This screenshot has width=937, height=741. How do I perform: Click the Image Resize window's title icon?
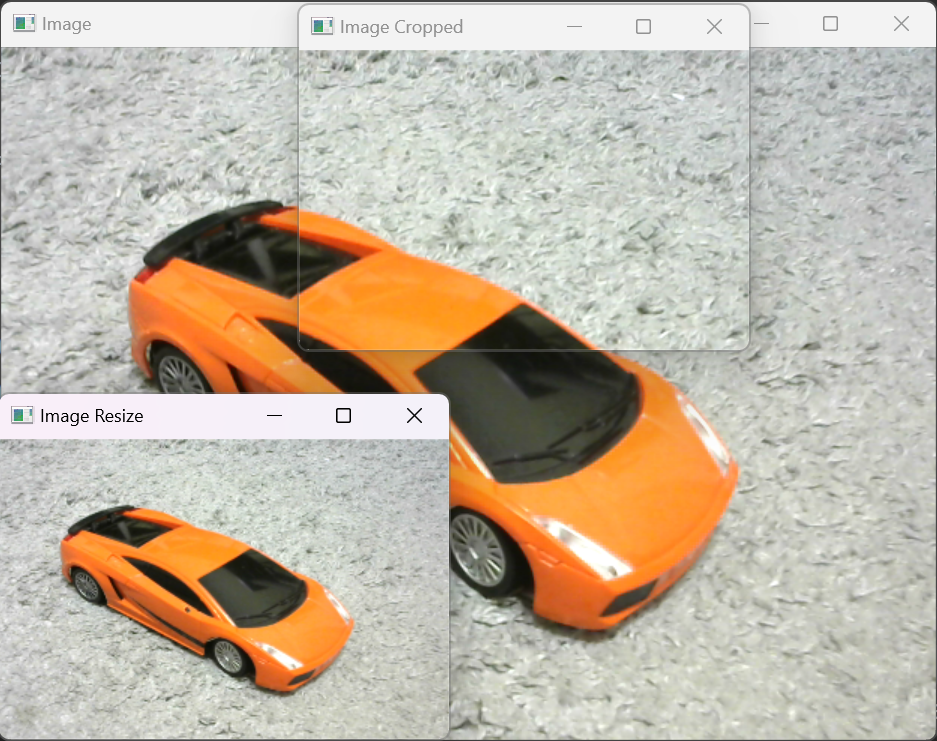pos(22,416)
